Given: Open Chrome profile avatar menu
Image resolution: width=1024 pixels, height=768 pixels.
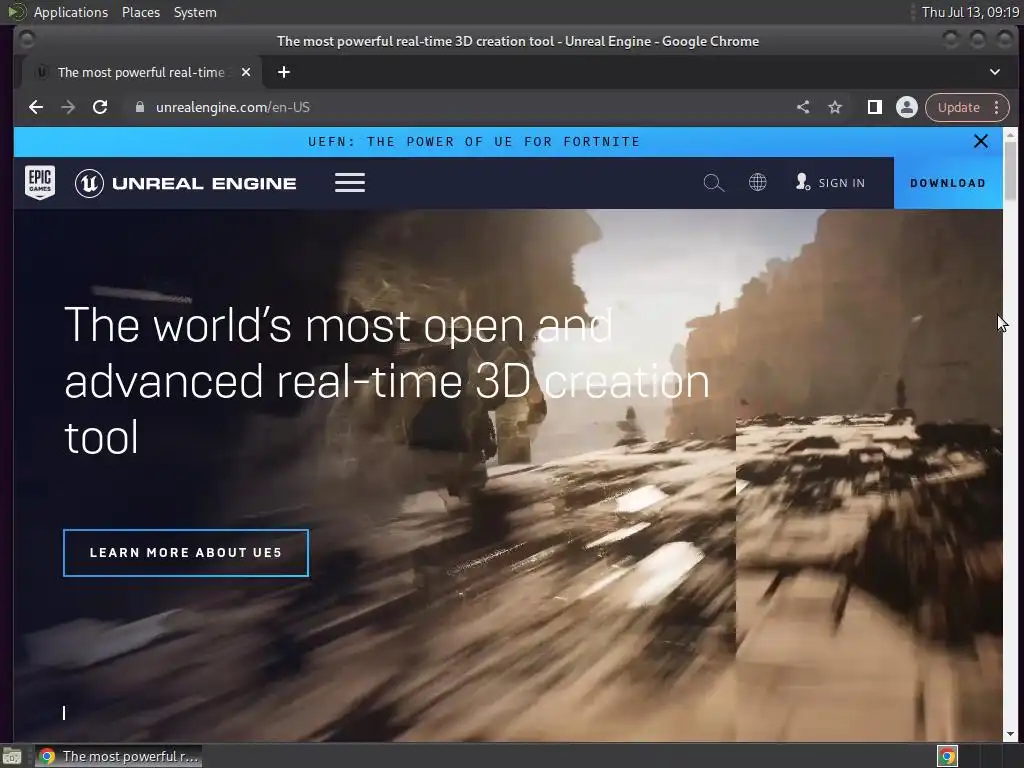Looking at the screenshot, I should coord(906,107).
